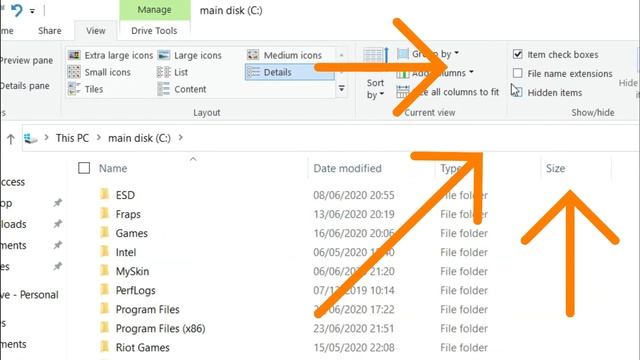Click Size all columns to fit

(x=448, y=92)
